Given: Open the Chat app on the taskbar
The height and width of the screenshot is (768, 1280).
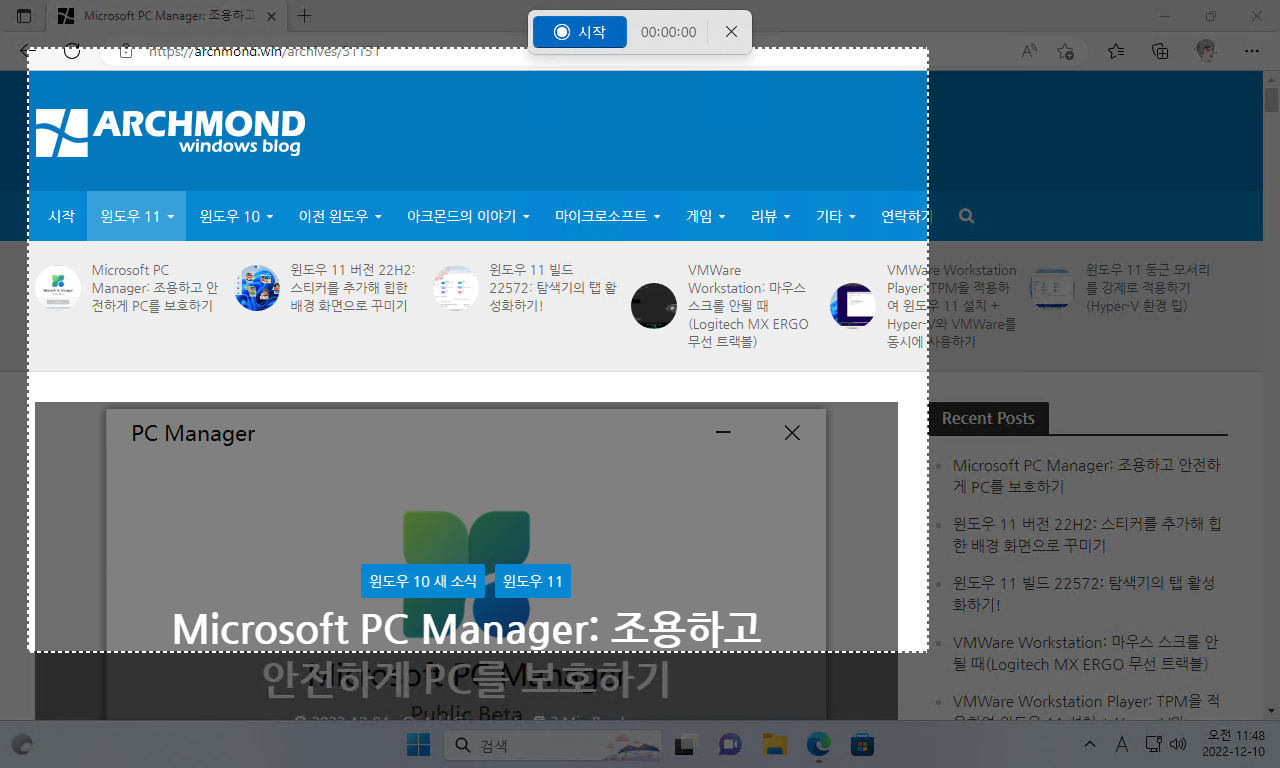Looking at the screenshot, I should (x=730, y=745).
